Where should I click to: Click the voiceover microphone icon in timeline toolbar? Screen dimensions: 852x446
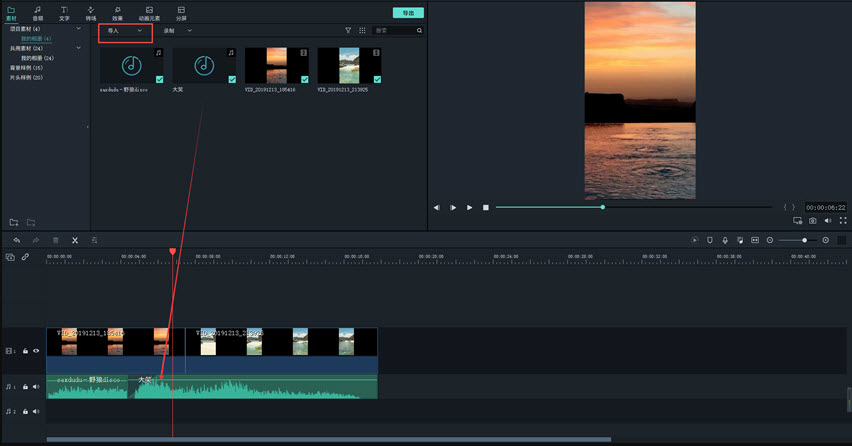coord(724,240)
